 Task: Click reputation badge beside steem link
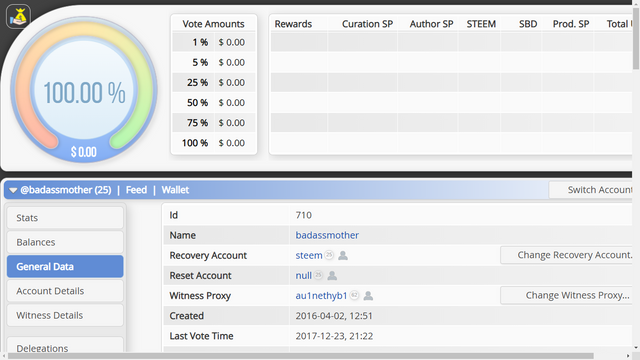tap(329, 255)
